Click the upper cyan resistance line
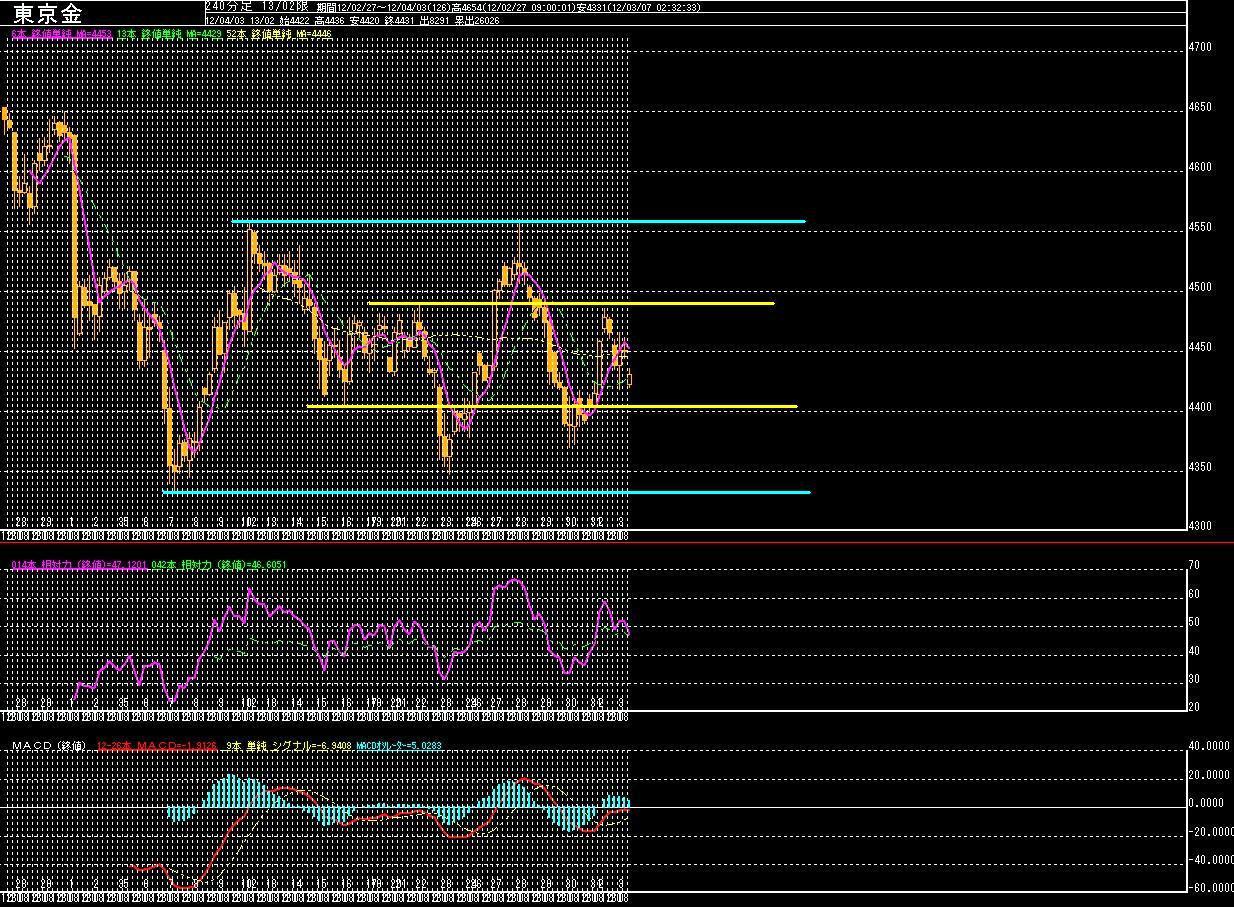 [518, 221]
